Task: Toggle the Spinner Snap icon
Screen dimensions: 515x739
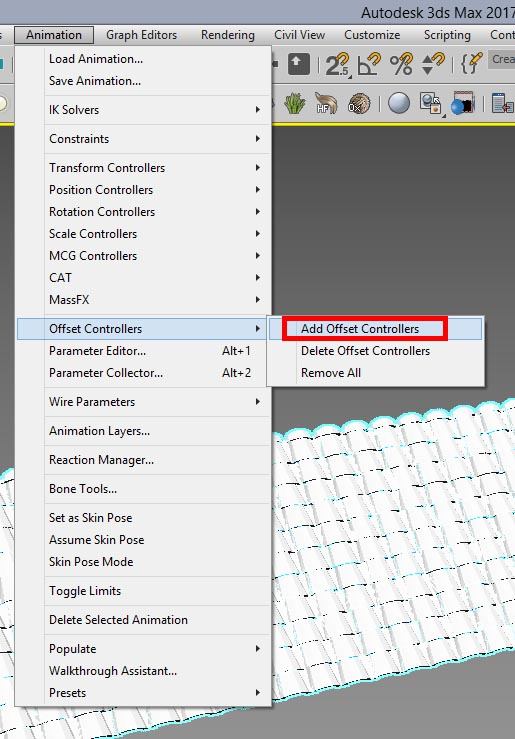Action: (x=433, y=64)
